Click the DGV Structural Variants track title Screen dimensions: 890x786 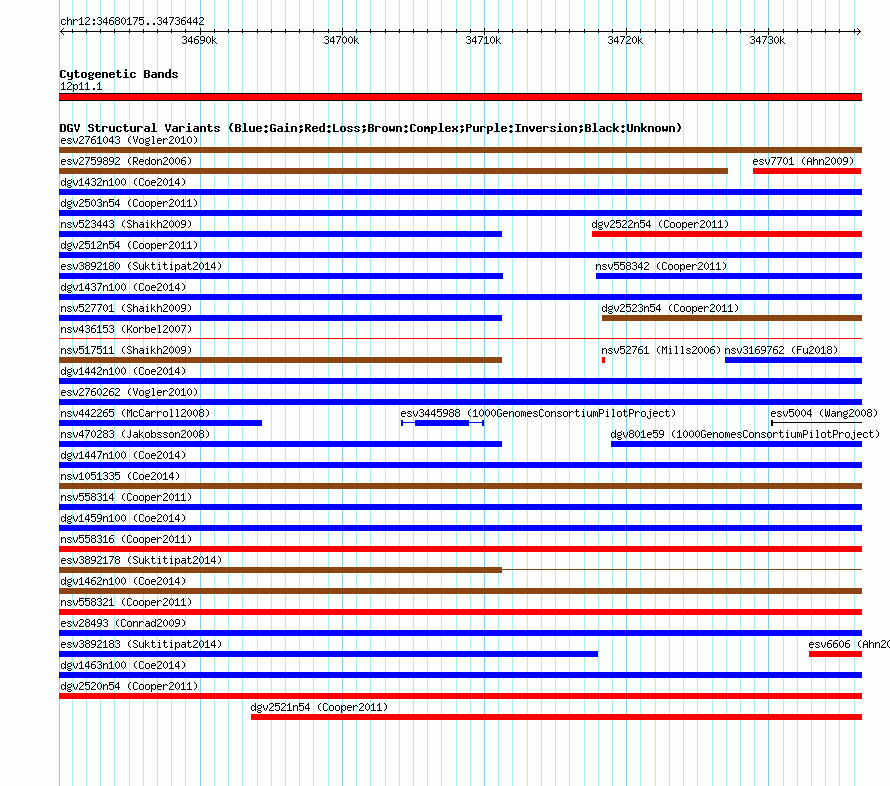point(371,128)
